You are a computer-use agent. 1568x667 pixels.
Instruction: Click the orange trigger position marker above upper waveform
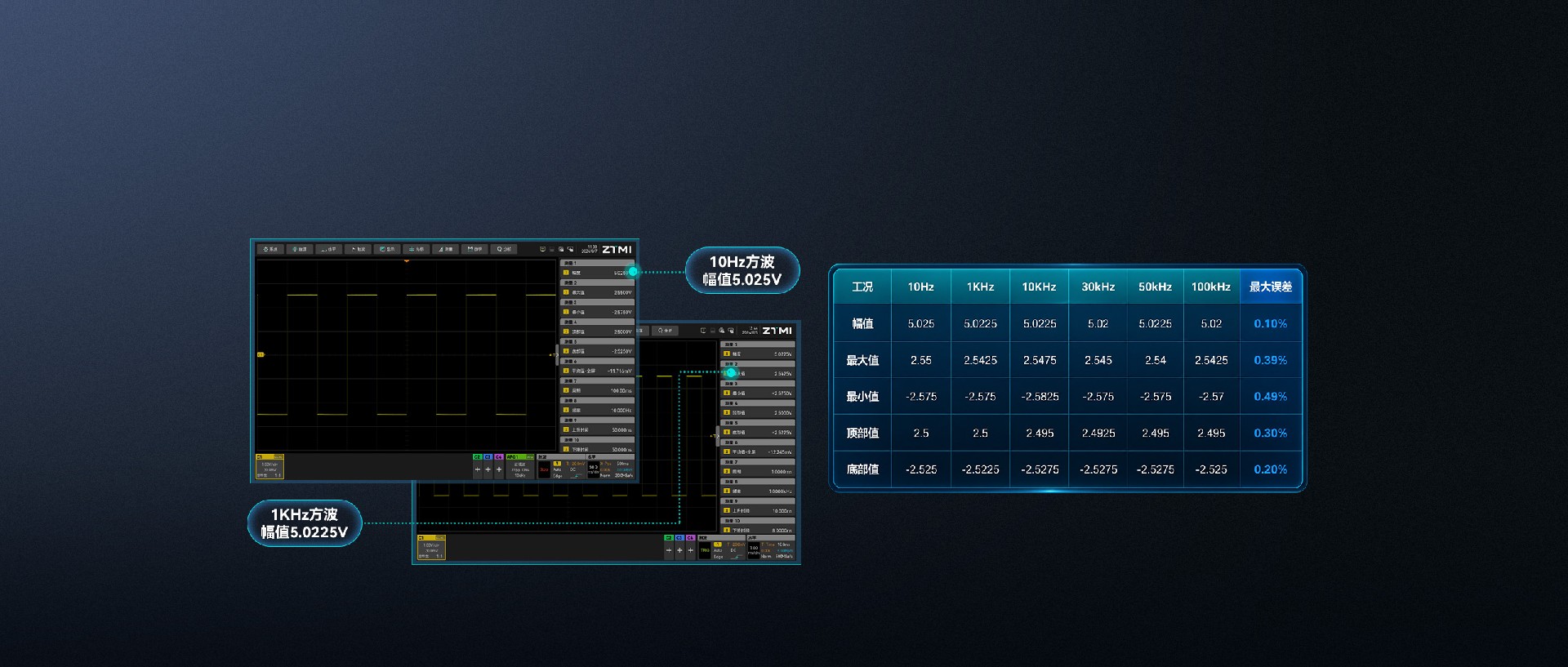pyautogui.click(x=407, y=260)
